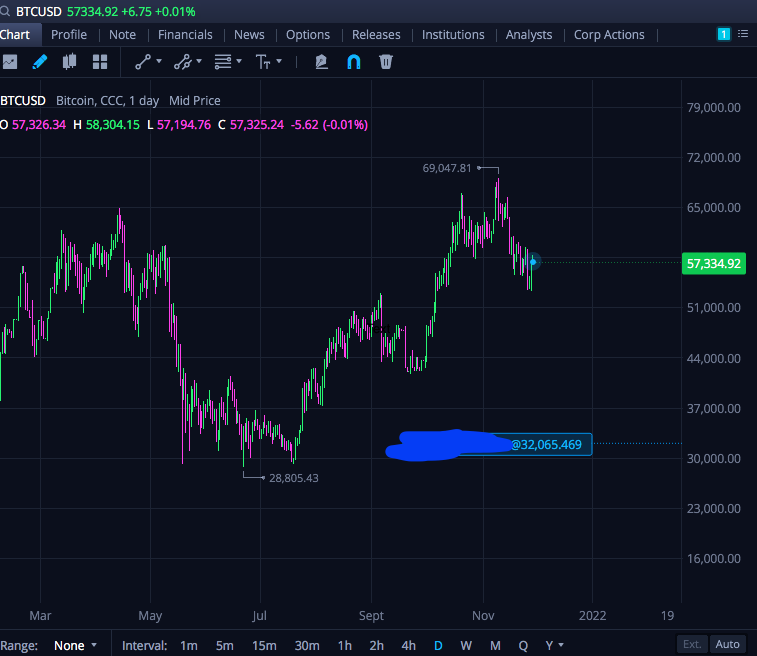This screenshot has height=656, width=757.
Task: Click the search magnifier next to BTCUSD
Action: [x=5, y=11]
